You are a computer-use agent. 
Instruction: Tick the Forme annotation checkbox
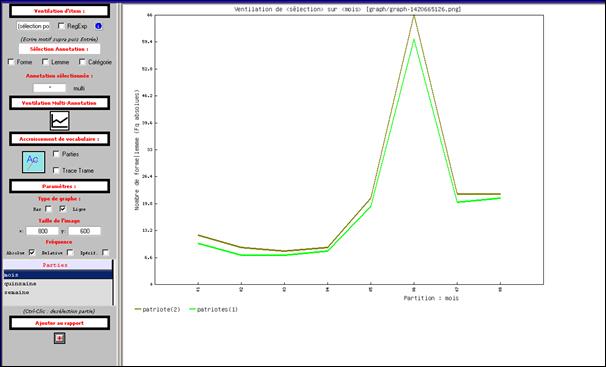tap(11, 62)
